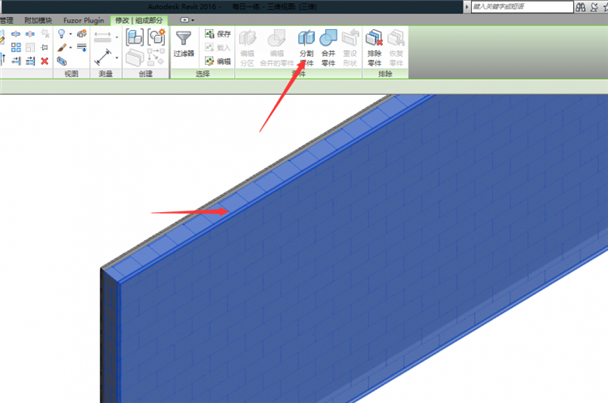
Task: Click the Trim/Extend Multiple Elements icon
Action: pos(30,61)
